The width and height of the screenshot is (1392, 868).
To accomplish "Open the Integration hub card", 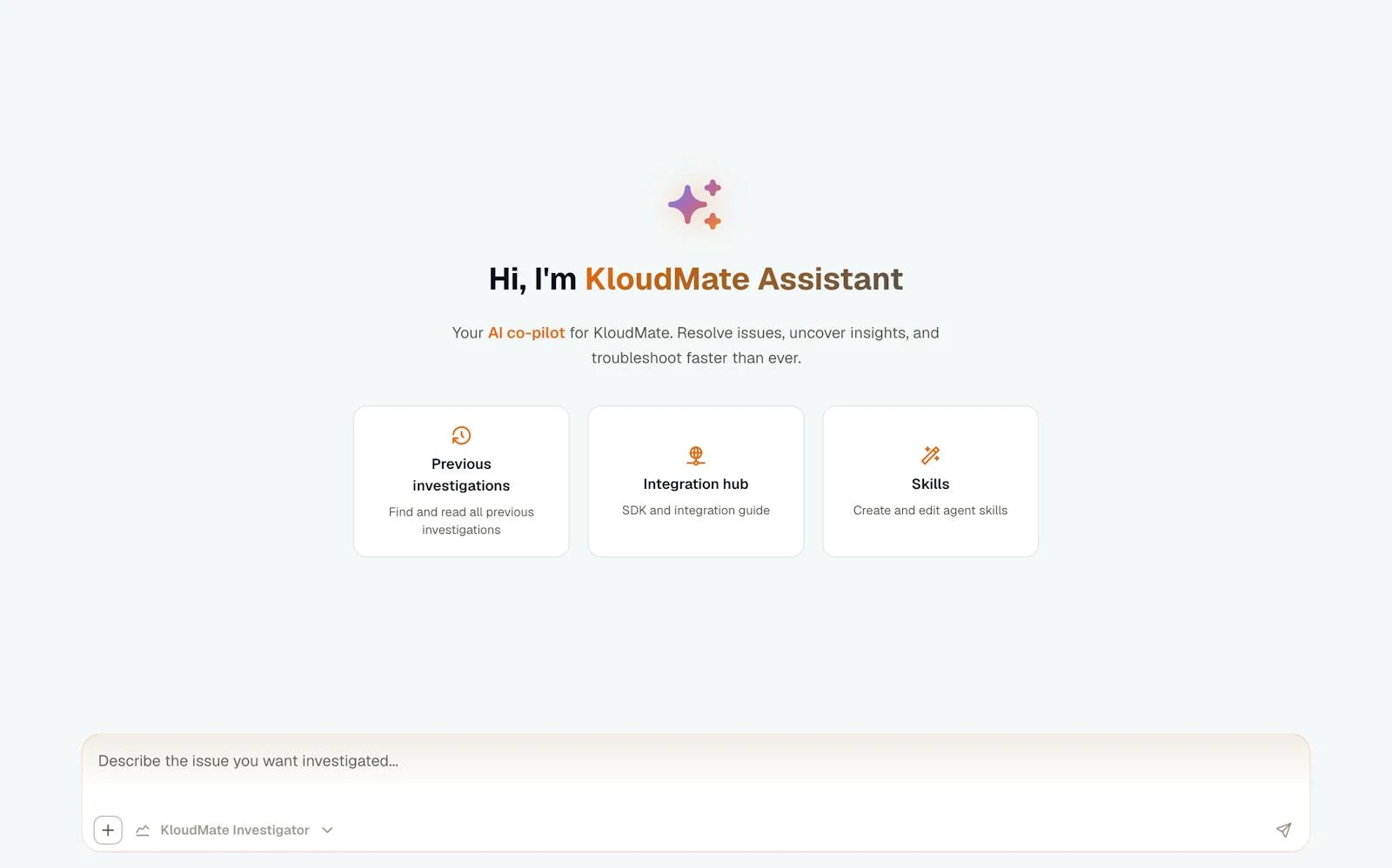I will coord(696,481).
